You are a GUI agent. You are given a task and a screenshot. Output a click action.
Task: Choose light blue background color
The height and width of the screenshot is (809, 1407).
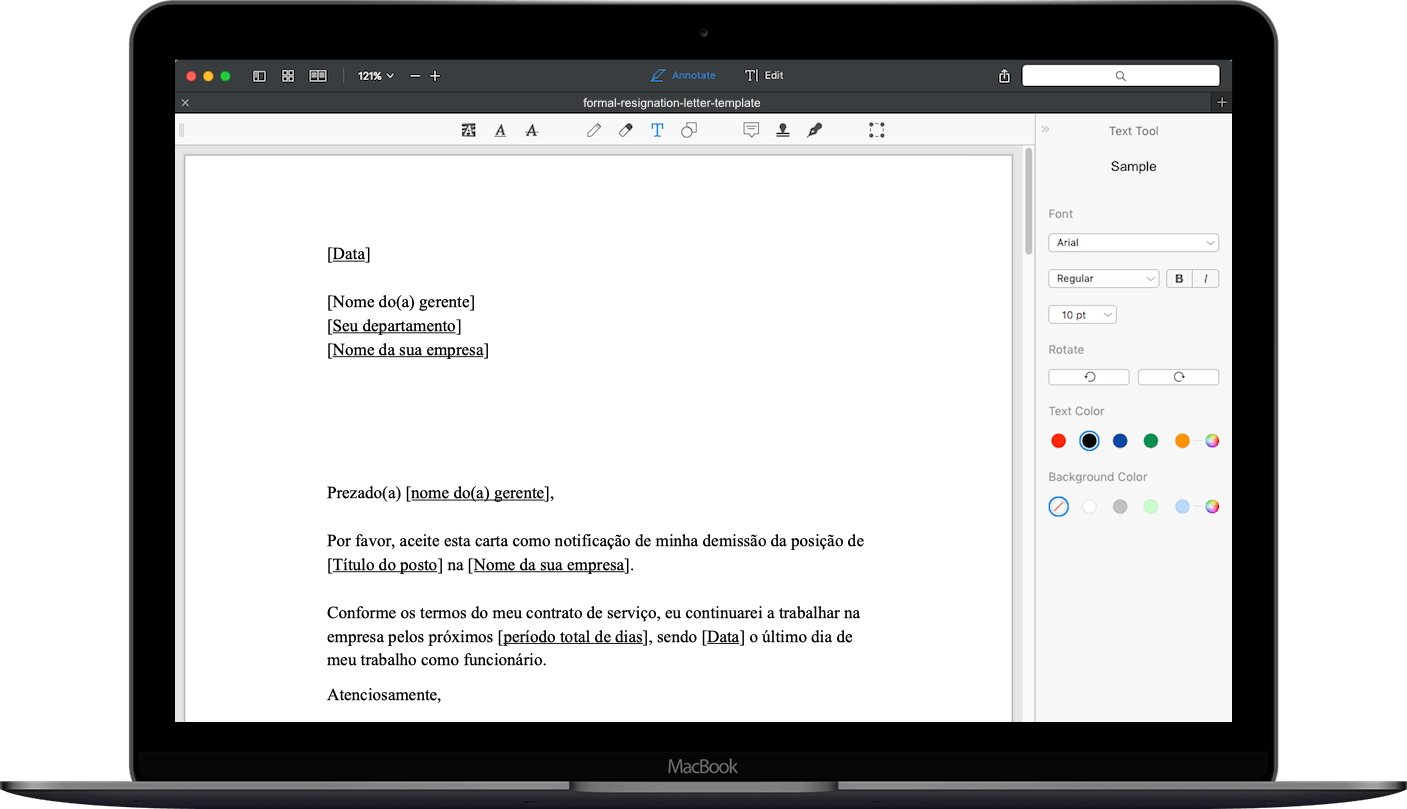[1182, 507]
